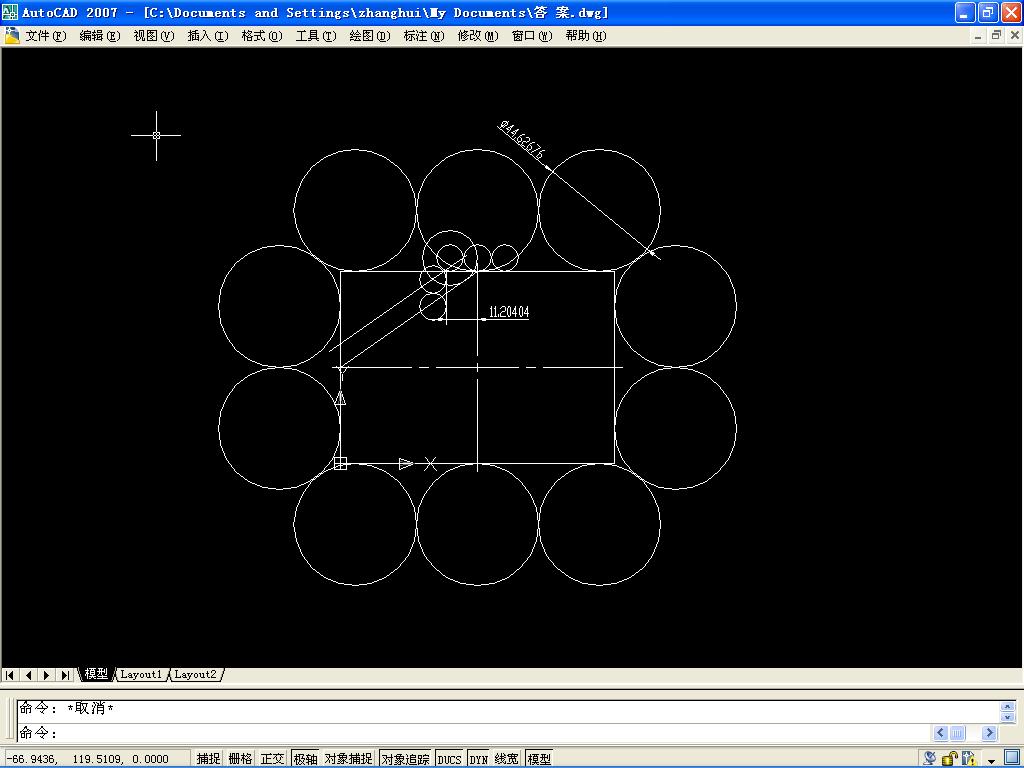Screen dimensions: 1024x768
Task: Open the 标注(N) menu
Action: (x=424, y=36)
